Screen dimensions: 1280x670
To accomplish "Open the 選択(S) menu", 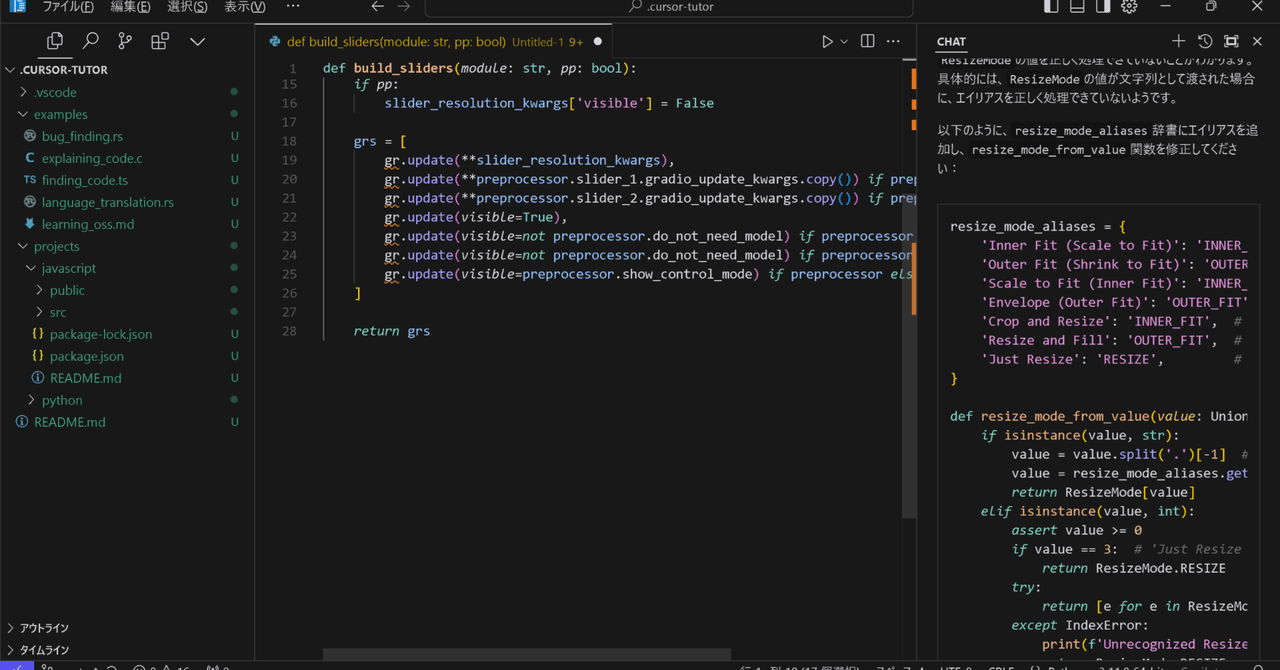I will [187, 7].
